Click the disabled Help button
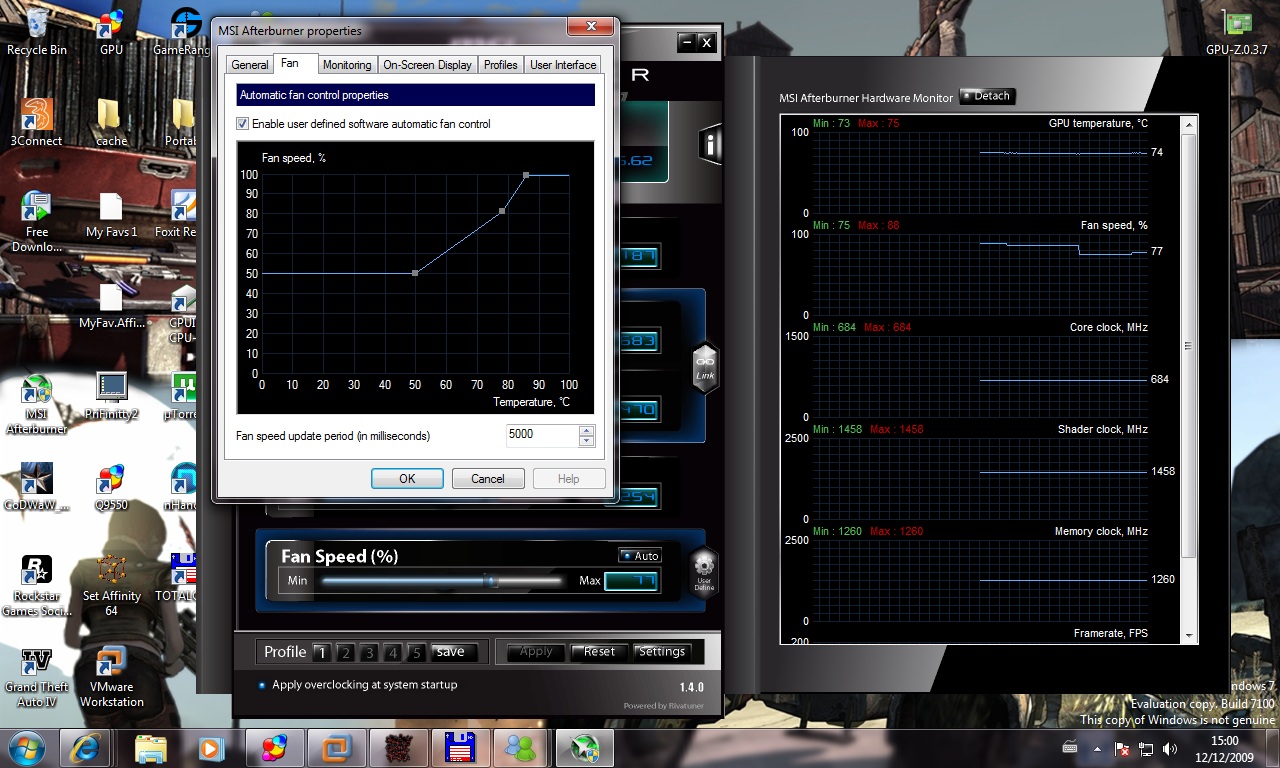This screenshot has width=1280, height=768. point(569,479)
